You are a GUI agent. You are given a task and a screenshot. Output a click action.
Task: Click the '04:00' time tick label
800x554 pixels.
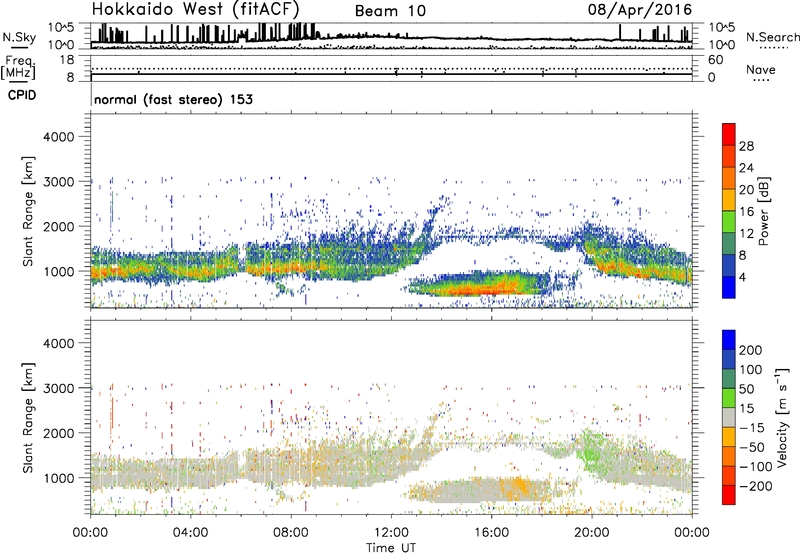[191, 533]
